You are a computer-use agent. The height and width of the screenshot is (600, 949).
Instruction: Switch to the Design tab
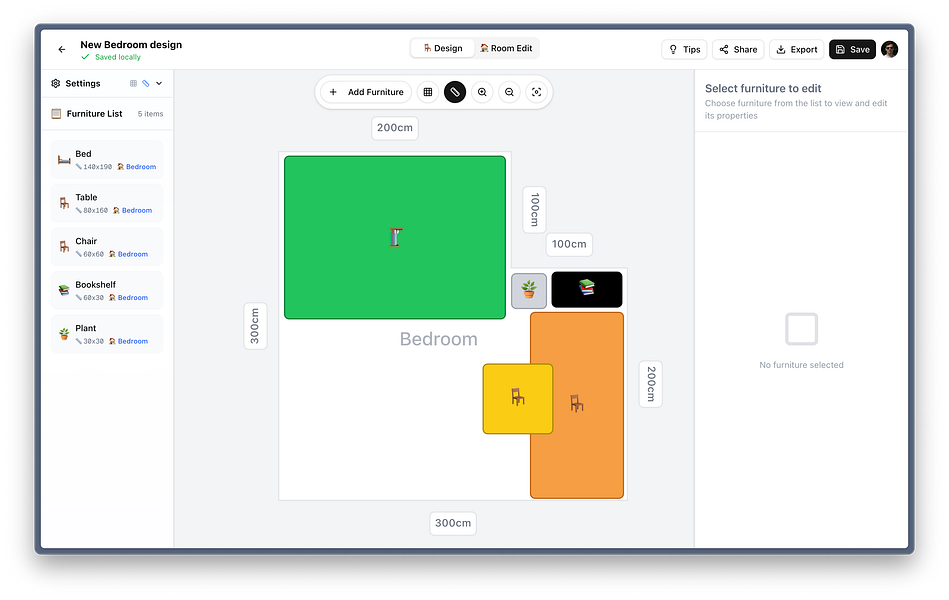442,48
